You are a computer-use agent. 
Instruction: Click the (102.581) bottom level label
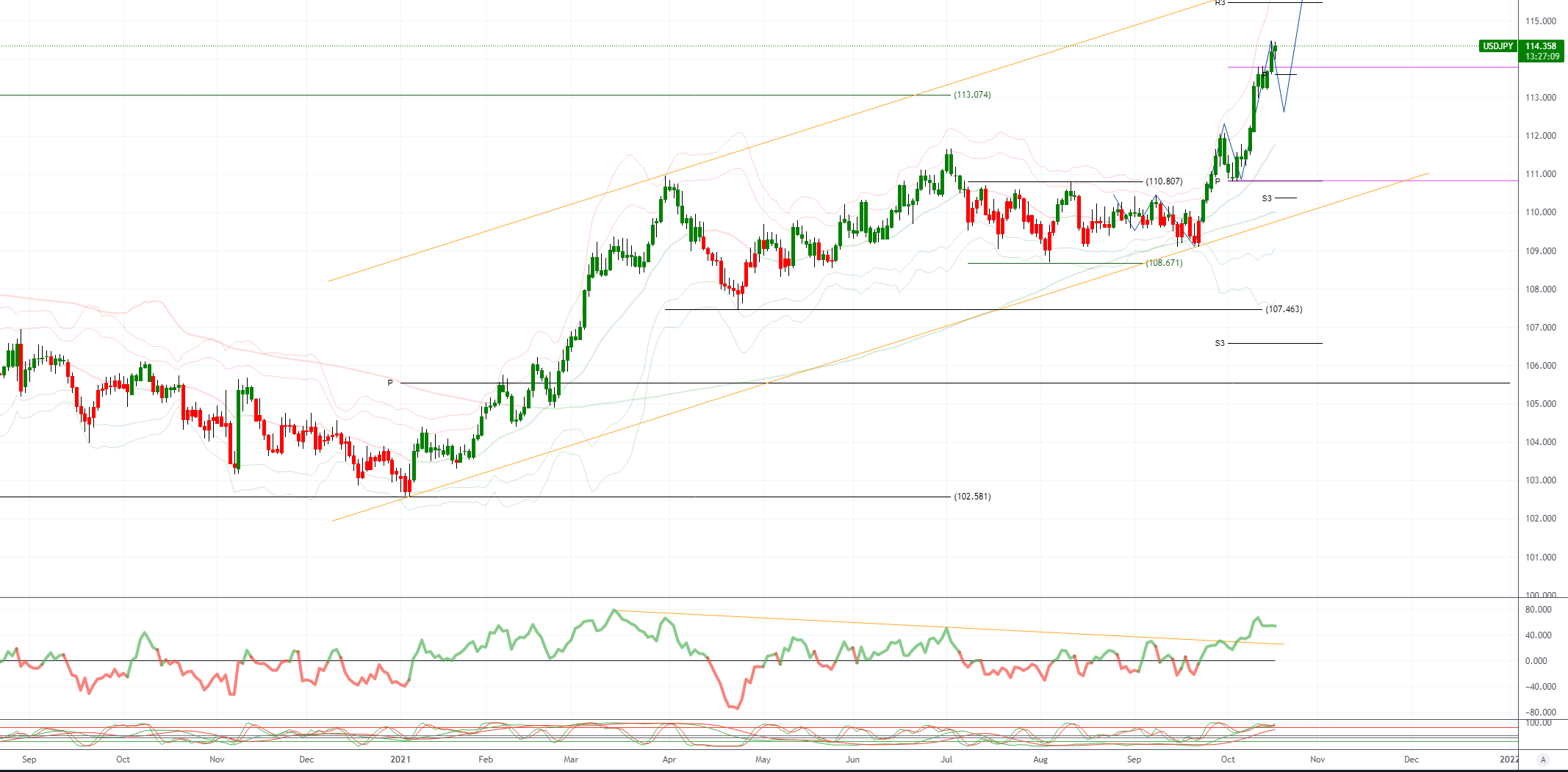coord(972,497)
